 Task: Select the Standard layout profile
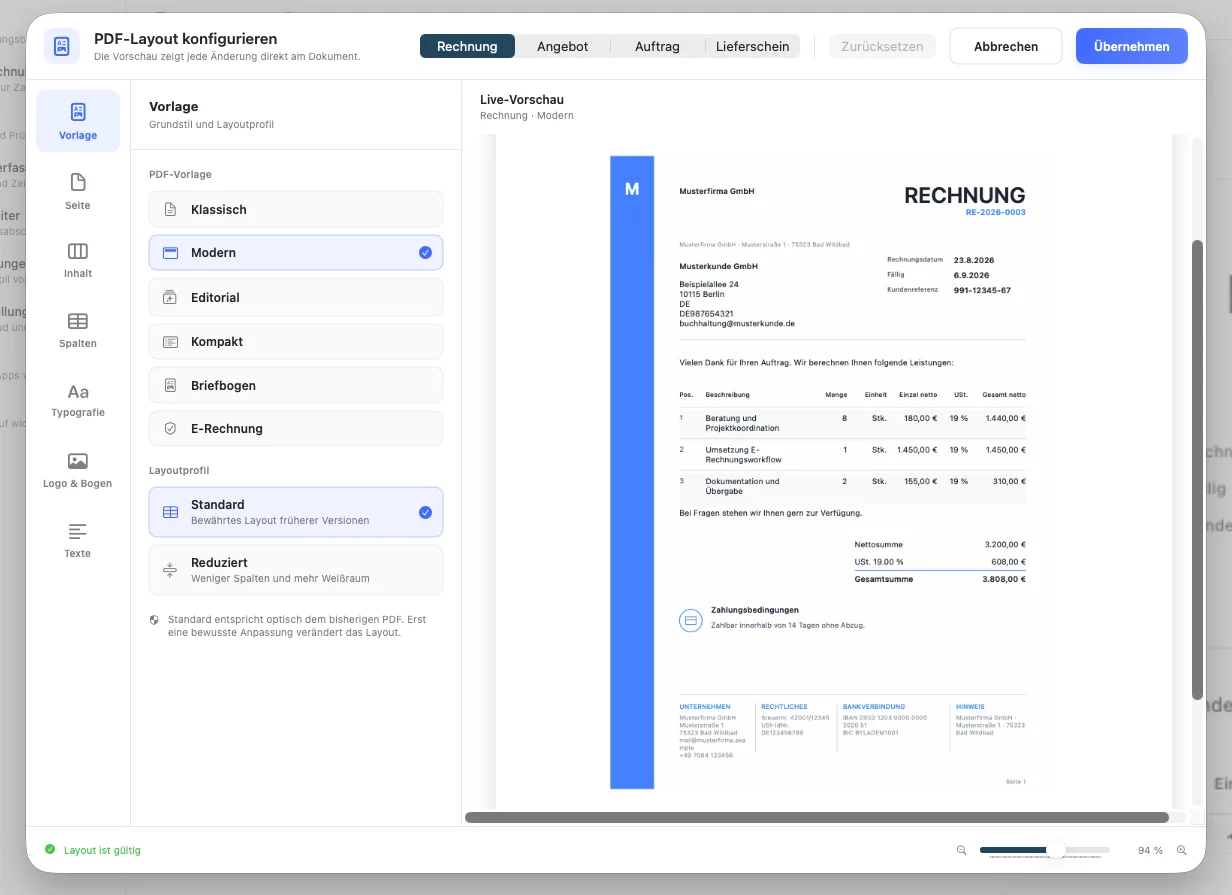296,512
